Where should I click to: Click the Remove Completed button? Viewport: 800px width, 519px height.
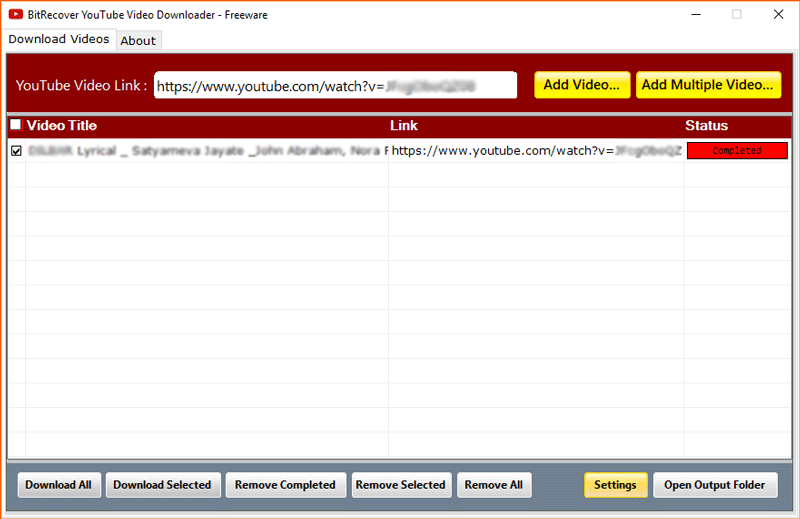285,485
